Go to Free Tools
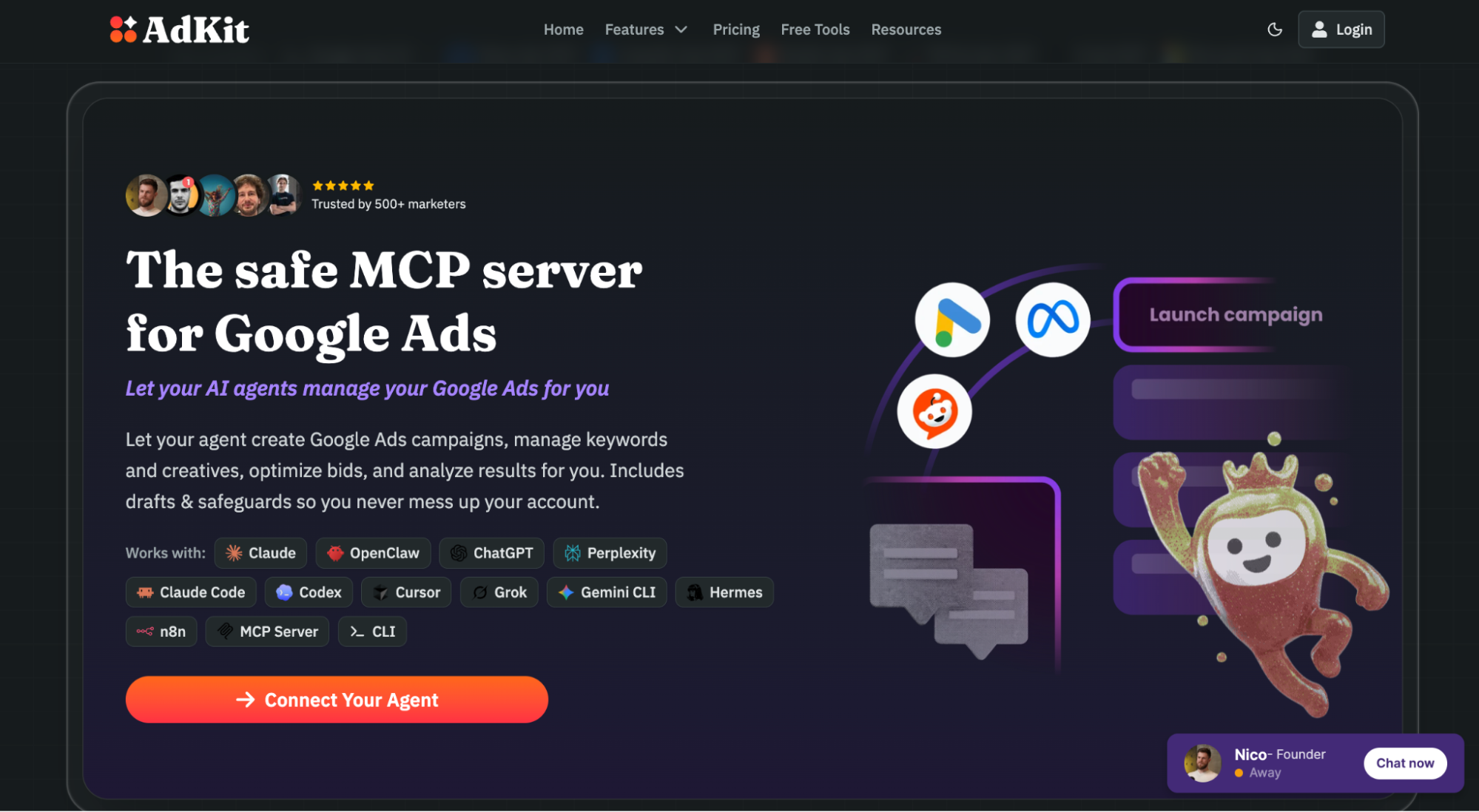 pos(815,30)
